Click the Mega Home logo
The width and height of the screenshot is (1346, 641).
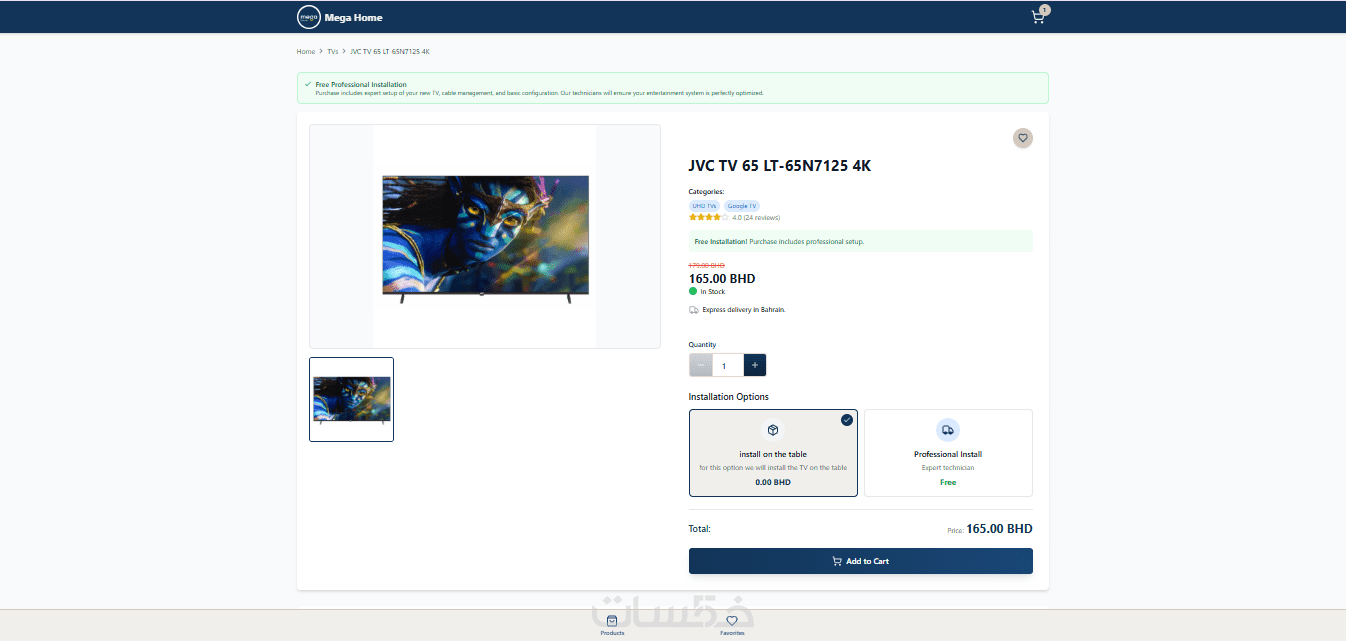[308, 17]
